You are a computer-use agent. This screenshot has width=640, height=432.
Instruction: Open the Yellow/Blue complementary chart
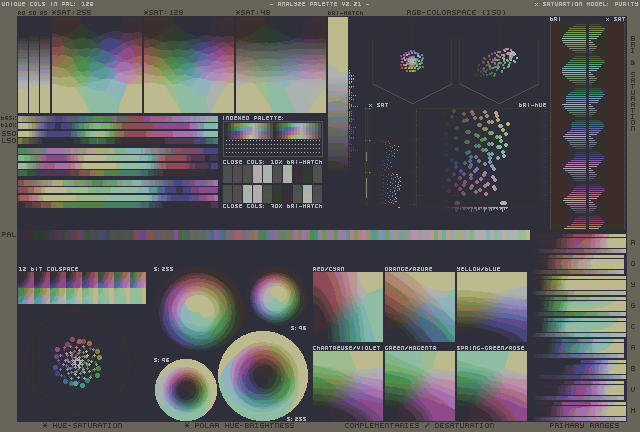click(x=491, y=307)
